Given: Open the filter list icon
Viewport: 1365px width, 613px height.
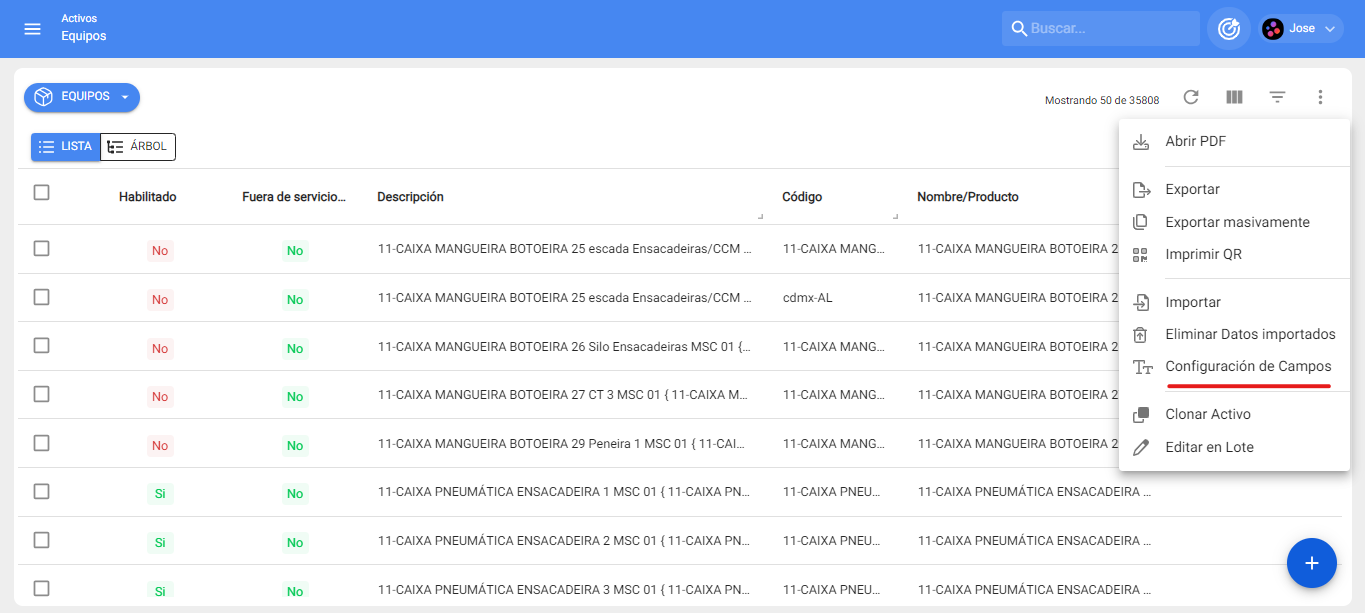Looking at the screenshot, I should click(1277, 97).
